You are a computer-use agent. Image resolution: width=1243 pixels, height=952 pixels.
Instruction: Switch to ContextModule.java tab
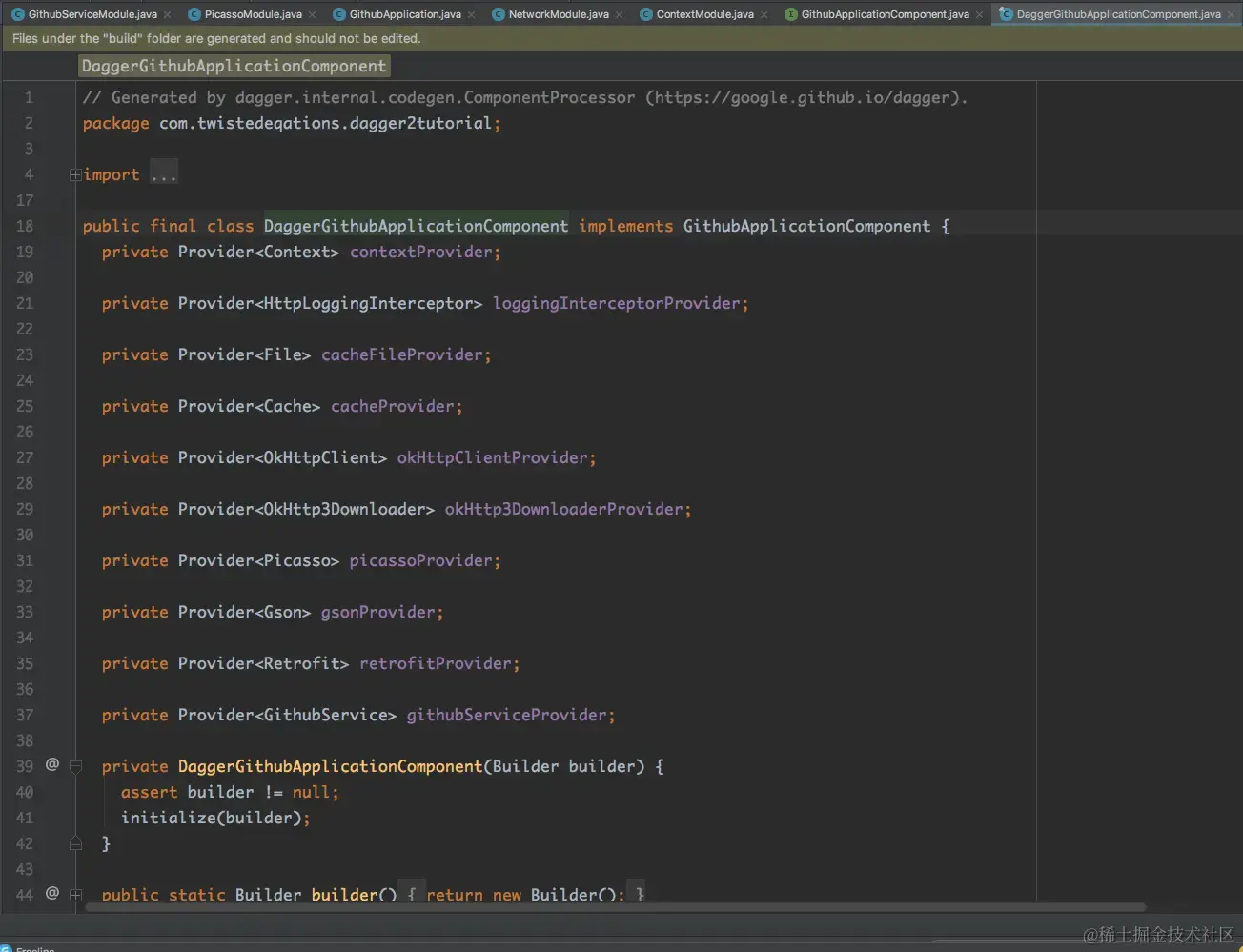[704, 14]
